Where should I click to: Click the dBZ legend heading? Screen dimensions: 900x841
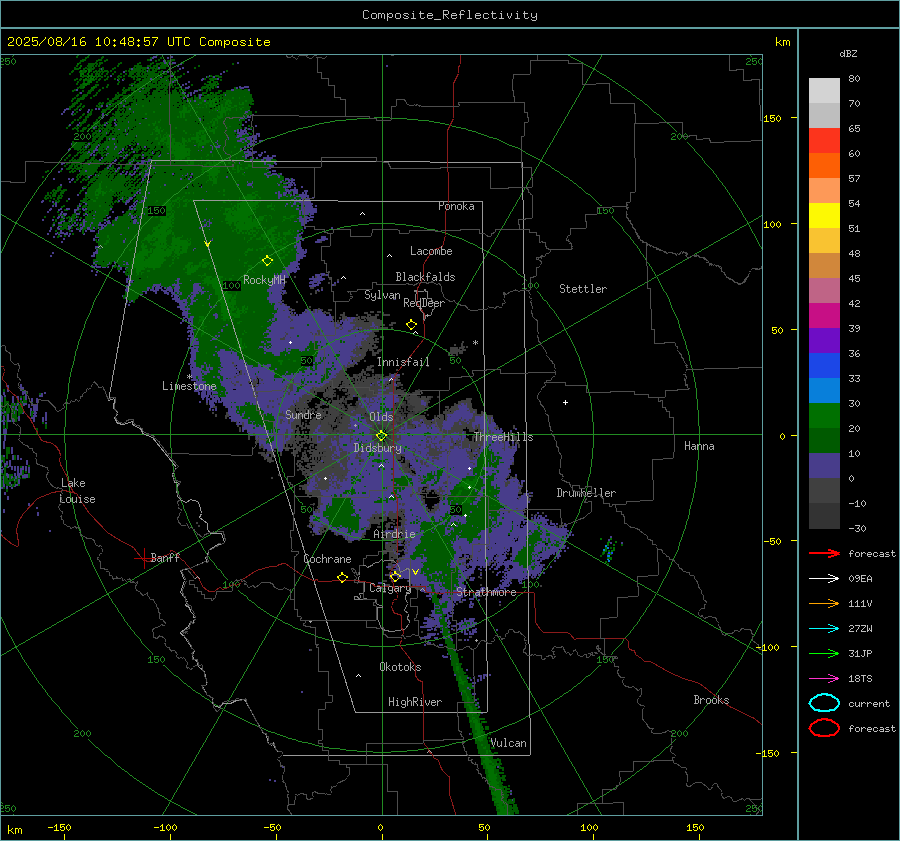[x=848, y=53]
